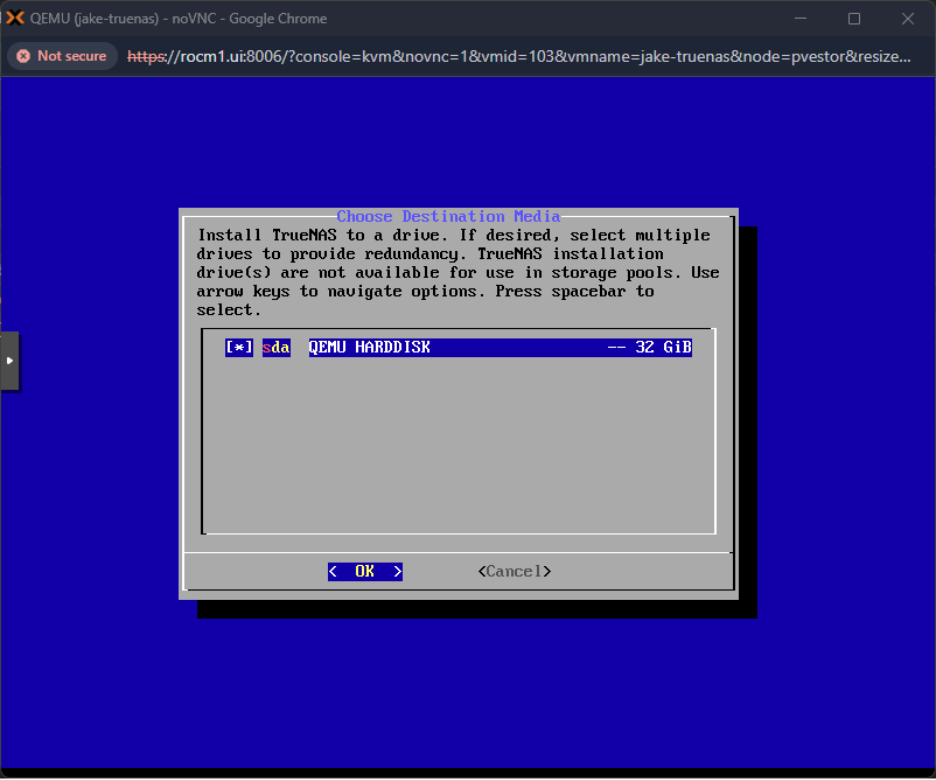Click the Proxmox logo in title bar

pyautogui.click(x=15, y=18)
